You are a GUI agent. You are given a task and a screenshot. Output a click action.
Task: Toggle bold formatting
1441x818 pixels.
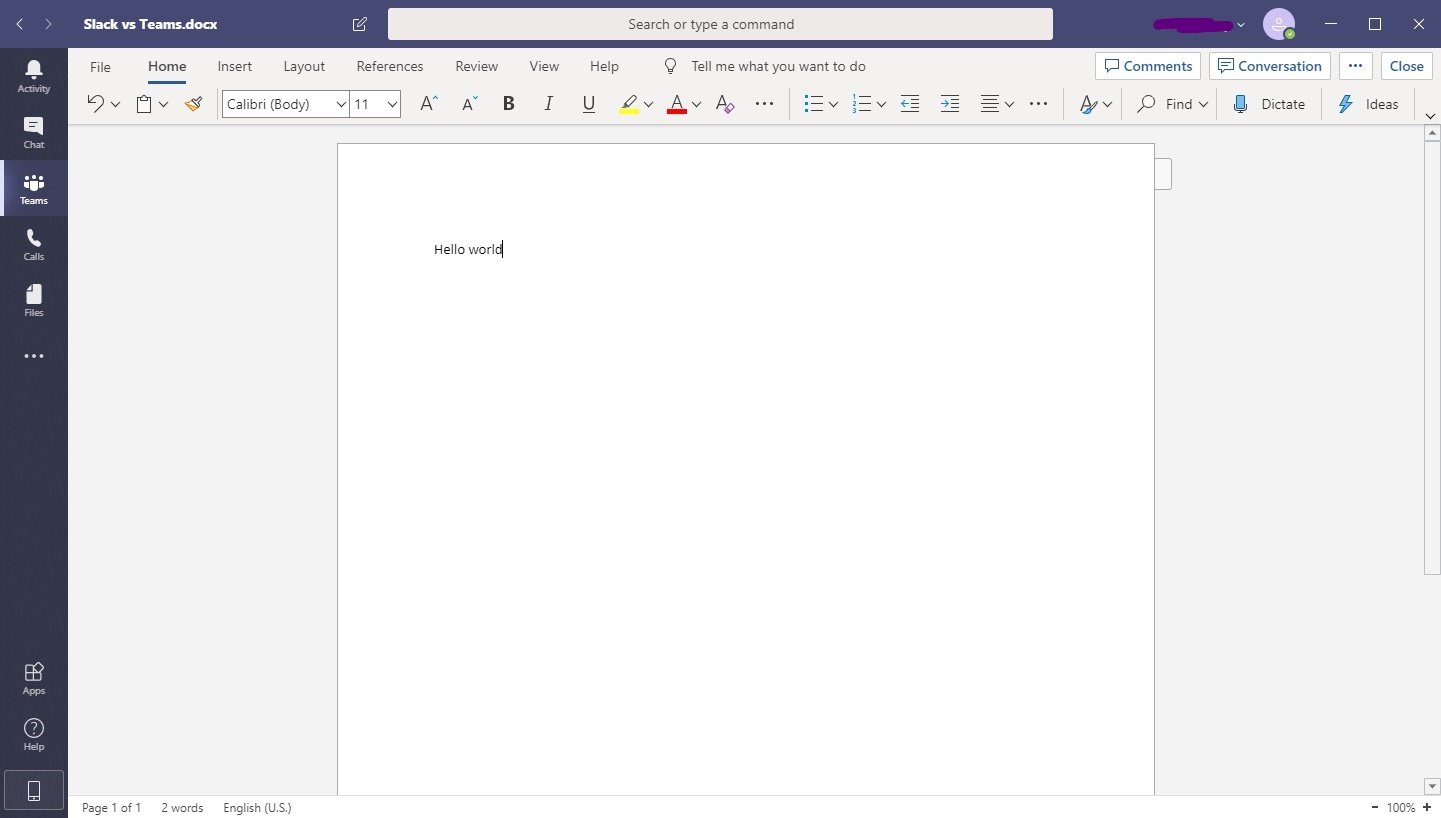pyautogui.click(x=508, y=103)
